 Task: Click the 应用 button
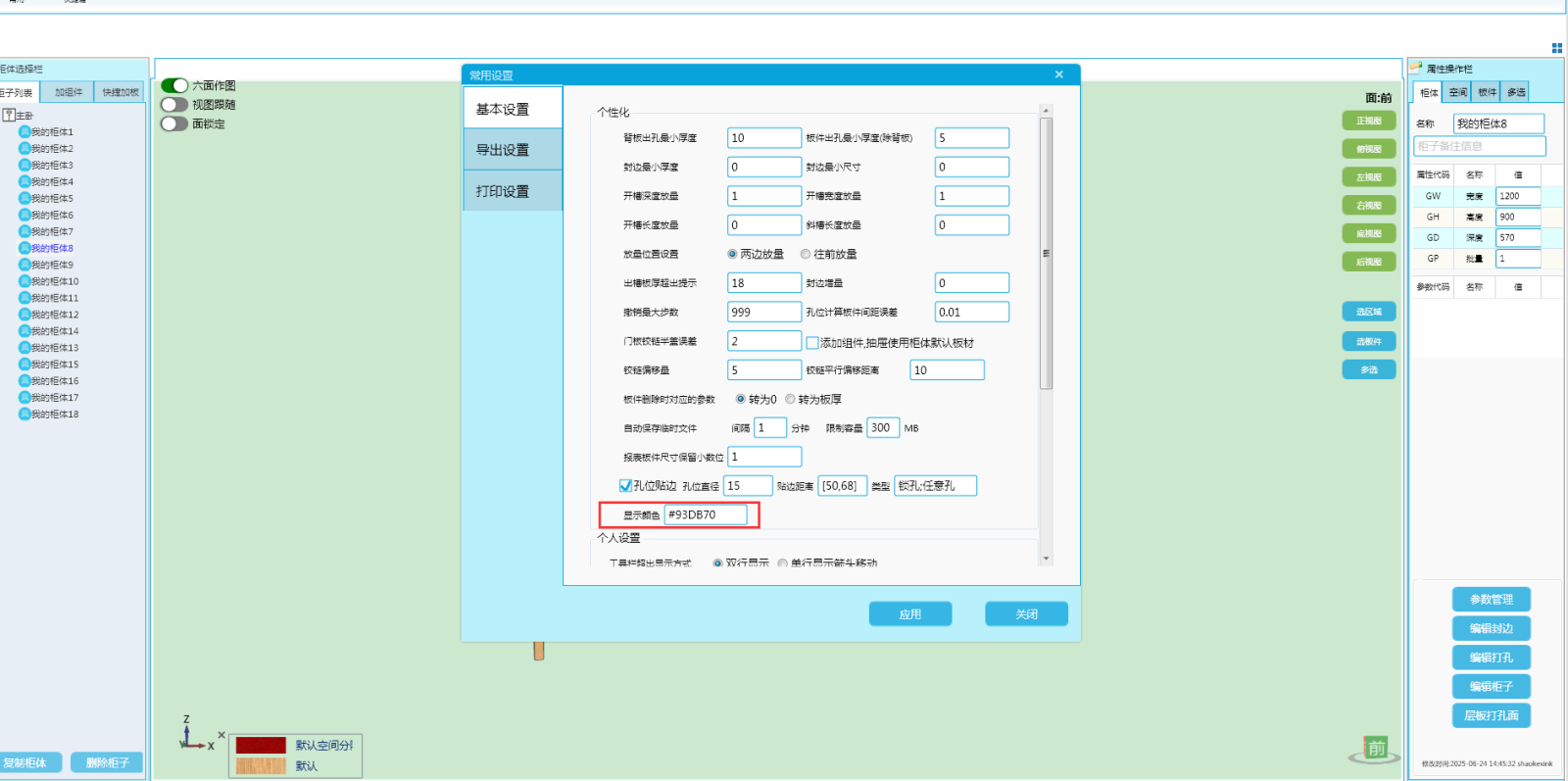(910, 614)
